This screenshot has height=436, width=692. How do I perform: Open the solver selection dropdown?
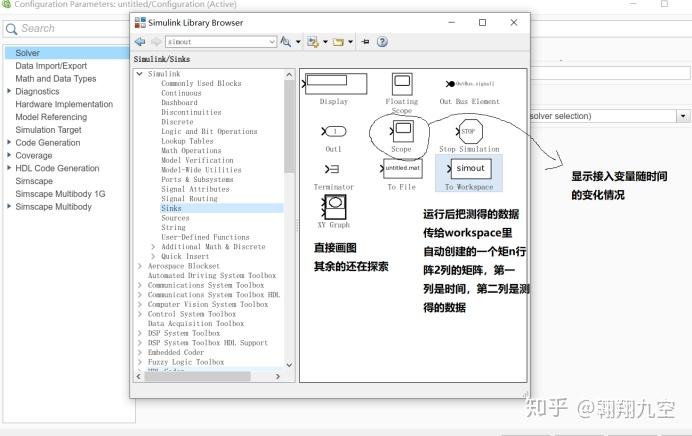tap(683, 116)
